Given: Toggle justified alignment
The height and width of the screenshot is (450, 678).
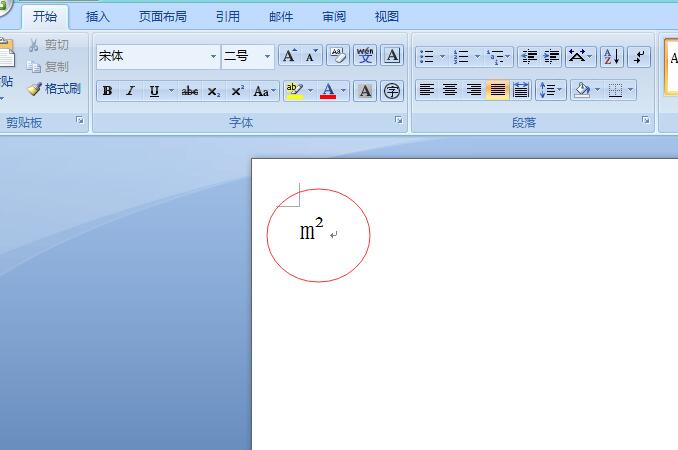Looking at the screenshot, I should 497,90.
